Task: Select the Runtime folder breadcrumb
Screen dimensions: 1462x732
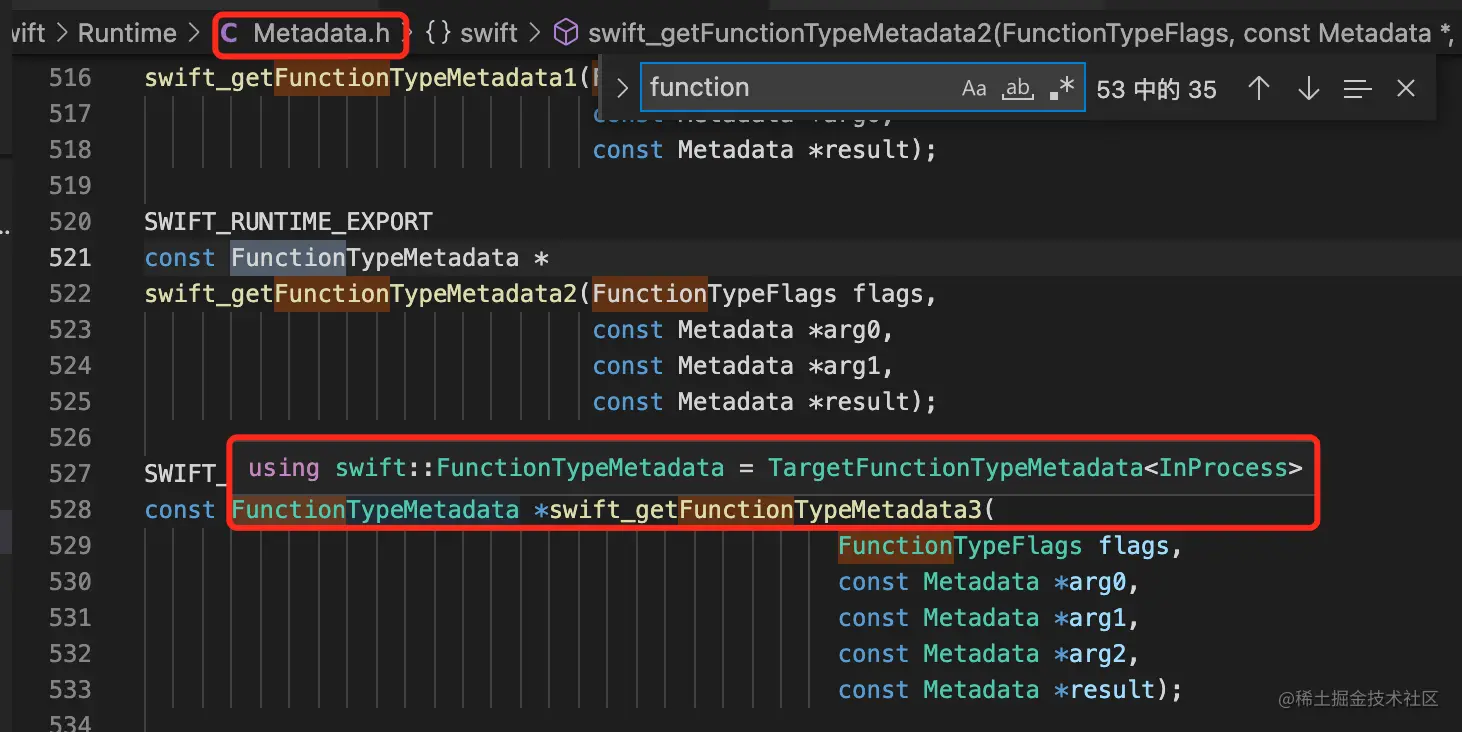Action: pos(127,34)
